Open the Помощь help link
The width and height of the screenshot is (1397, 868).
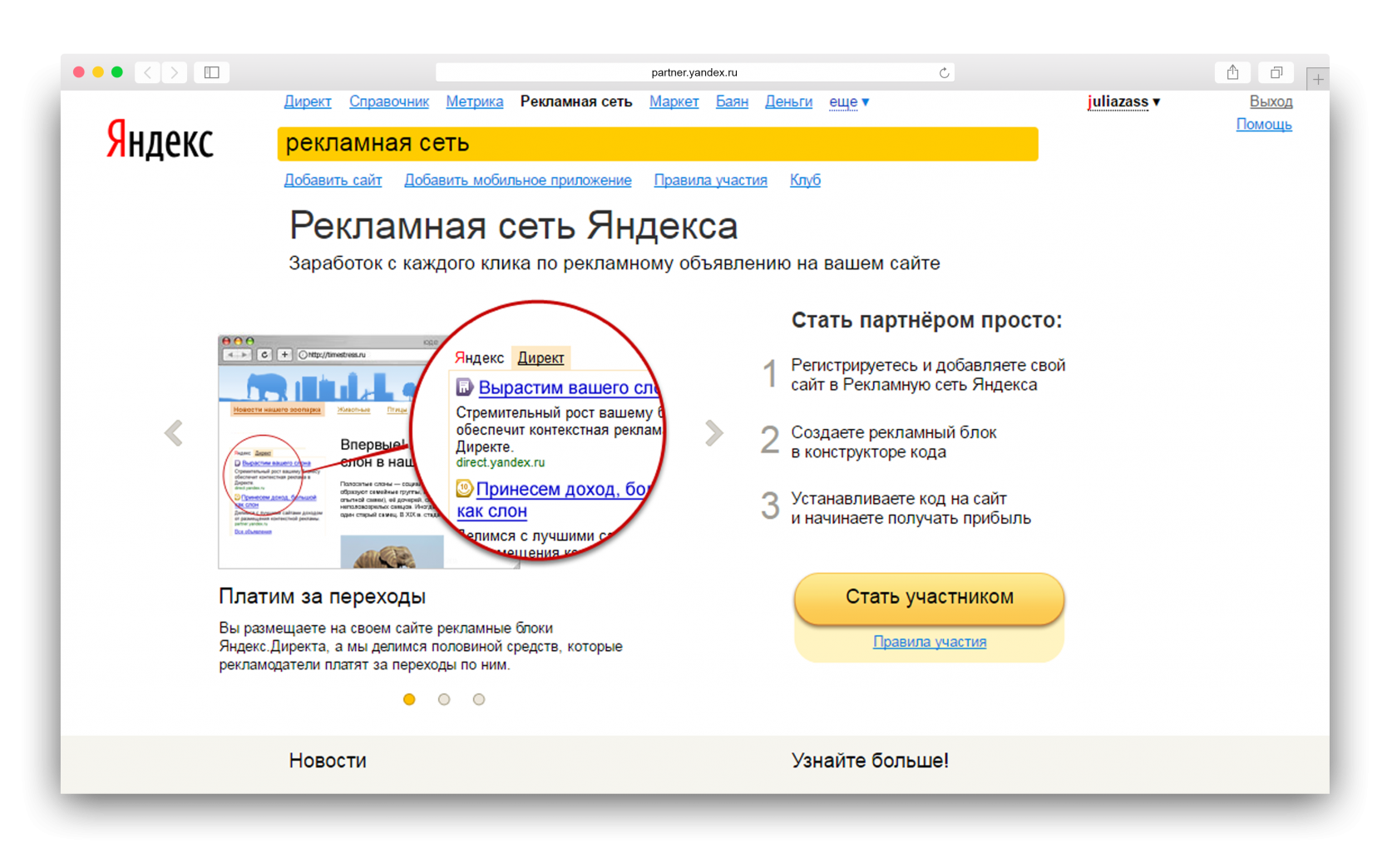tap(1264, 125)
